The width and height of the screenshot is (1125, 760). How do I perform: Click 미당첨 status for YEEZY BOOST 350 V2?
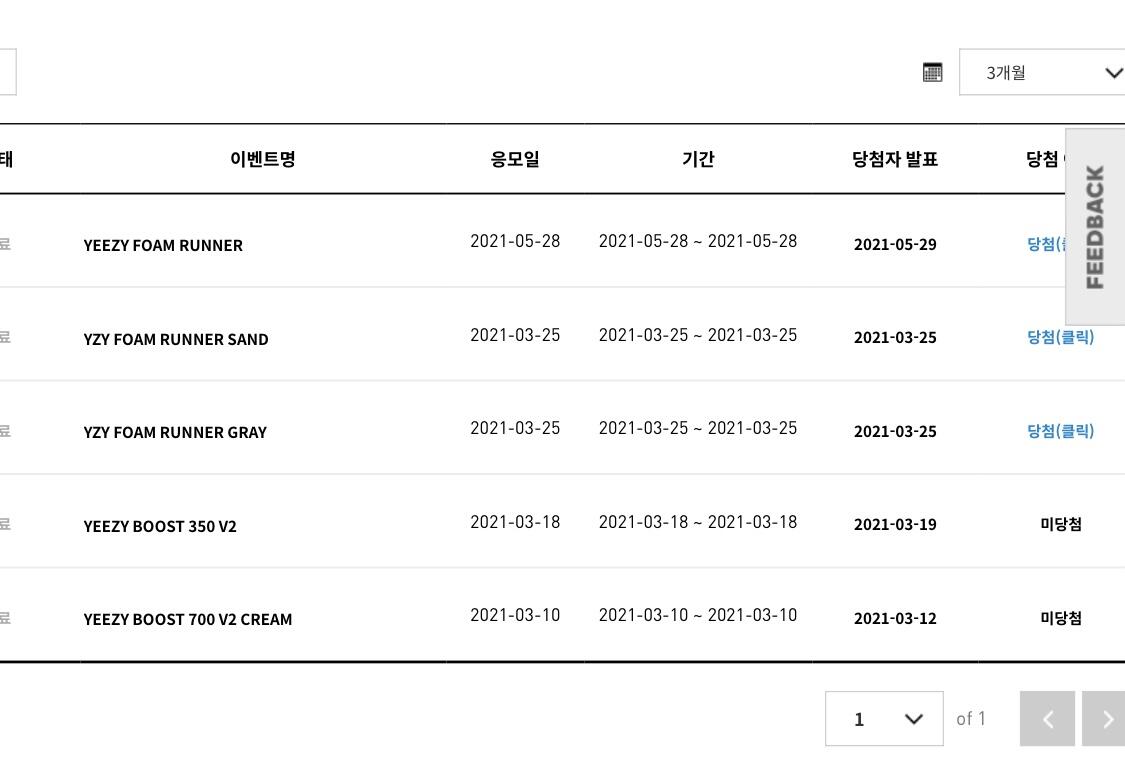coord(1060,524)
